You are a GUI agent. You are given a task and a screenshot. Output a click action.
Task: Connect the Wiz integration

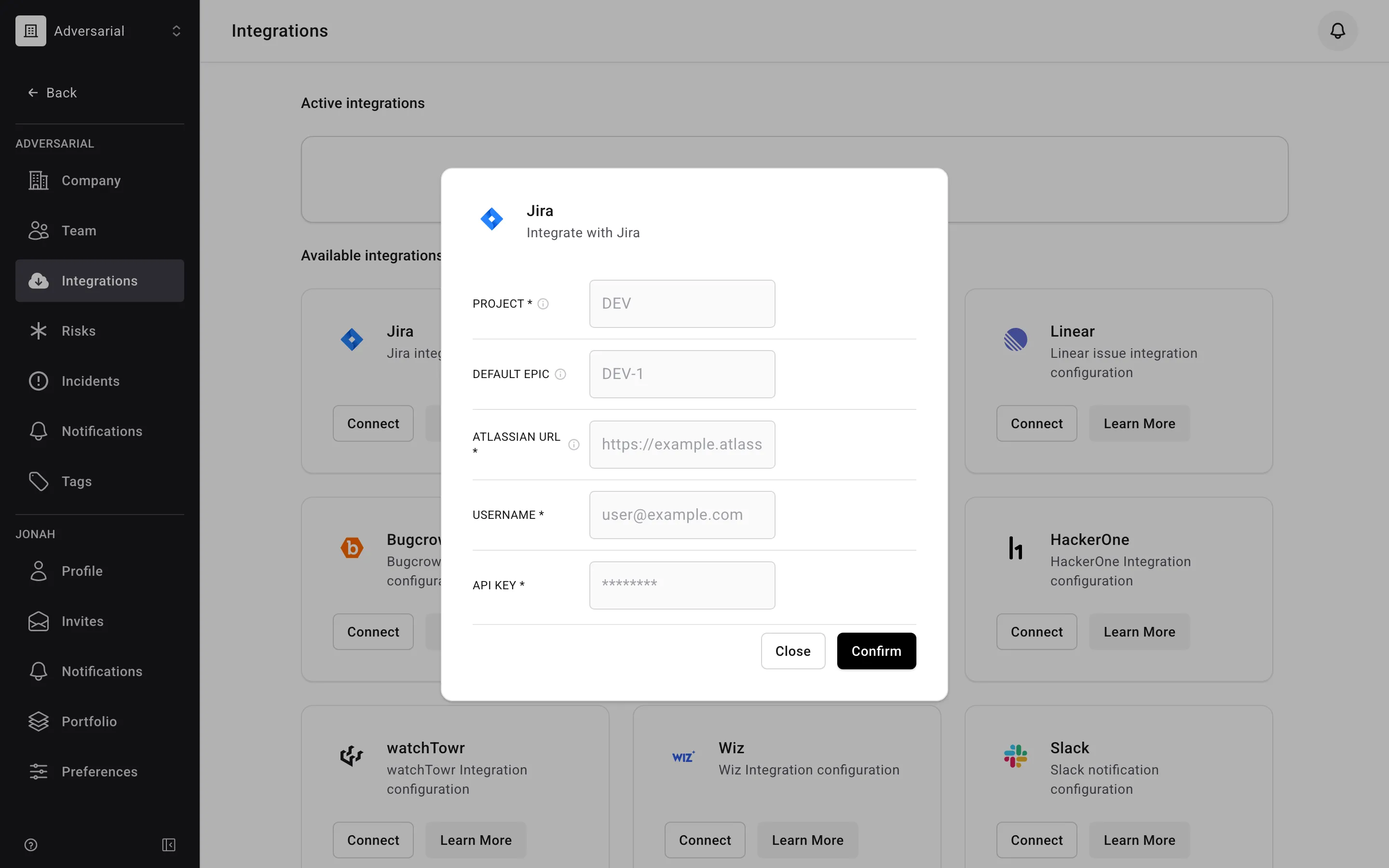pyautogui.click(x=705, y=841)
